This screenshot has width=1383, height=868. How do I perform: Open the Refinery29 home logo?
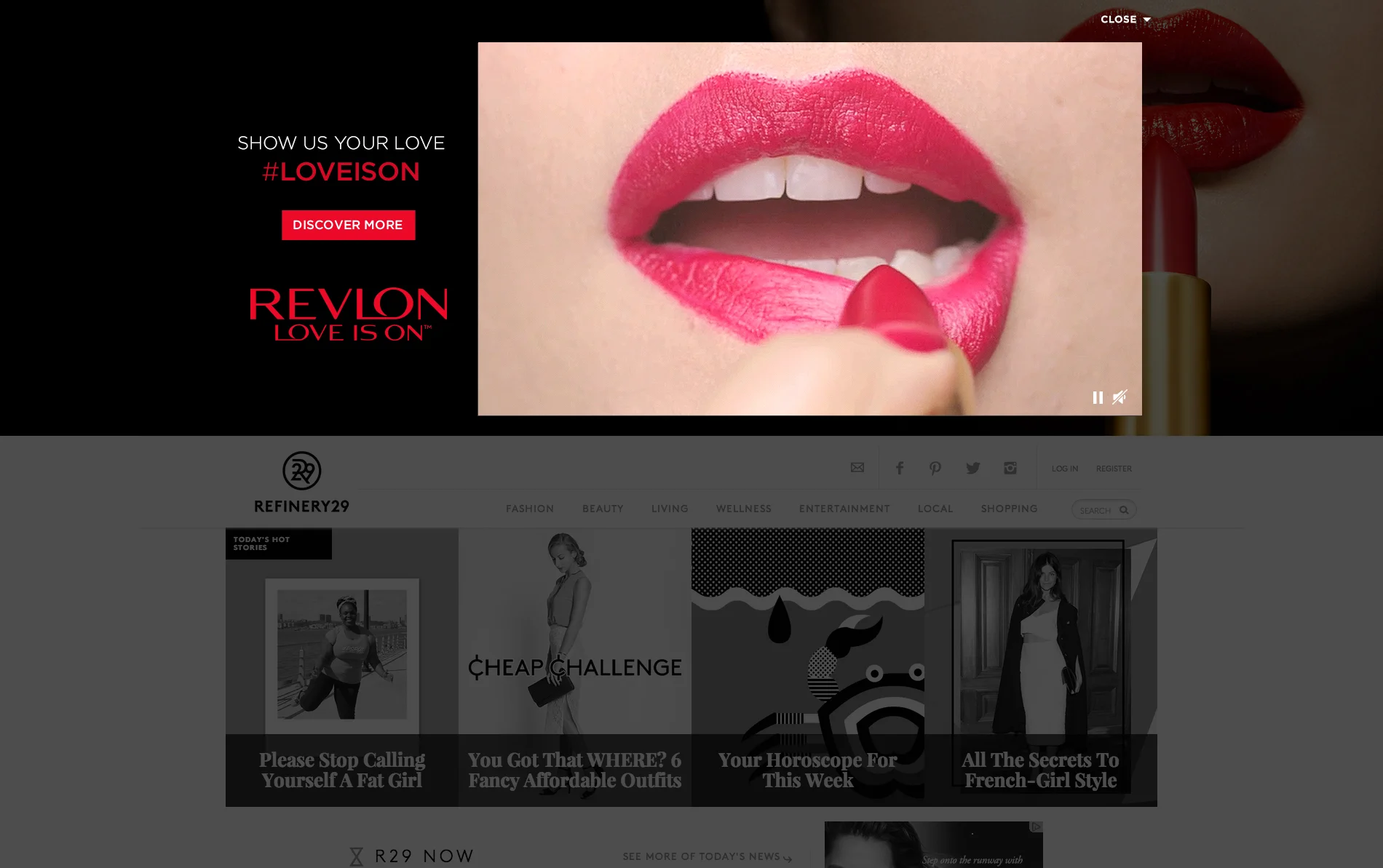[x=302, y=482]
